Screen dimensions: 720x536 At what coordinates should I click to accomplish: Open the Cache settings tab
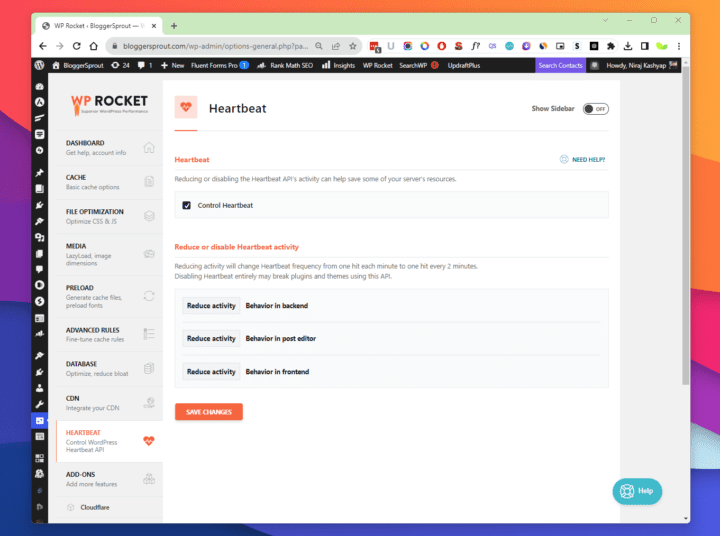[x=110, y=182]
